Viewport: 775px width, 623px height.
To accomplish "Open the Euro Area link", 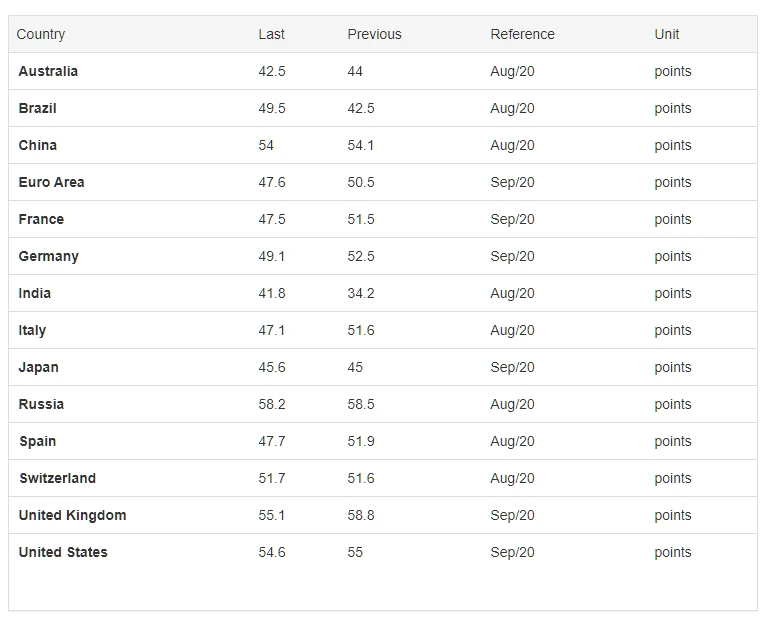I will tap(51, 182).
